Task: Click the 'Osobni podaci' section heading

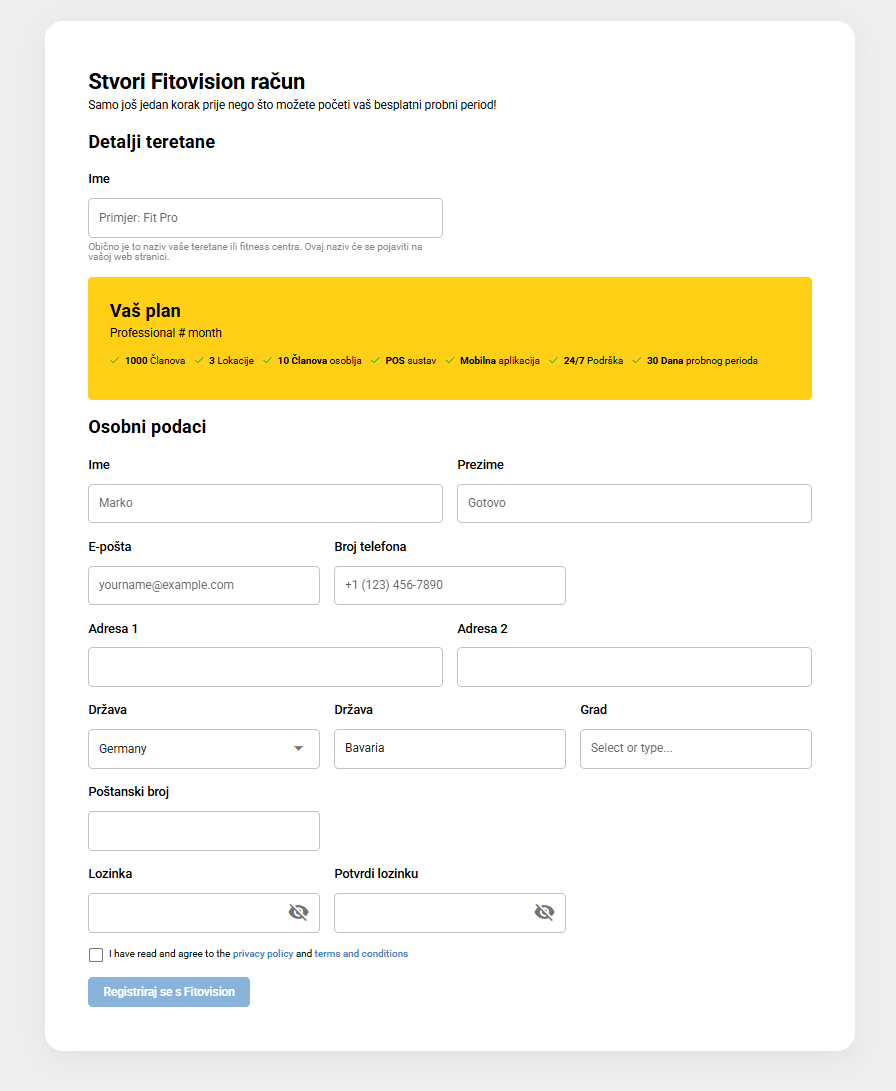Action: click(147, 427)
